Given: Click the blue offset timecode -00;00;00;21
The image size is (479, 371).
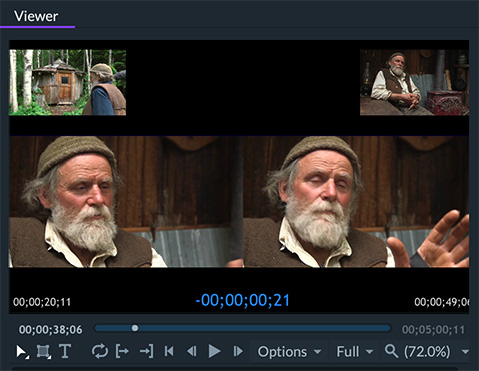Looking at the screenshot, I should tap(242, 300).
